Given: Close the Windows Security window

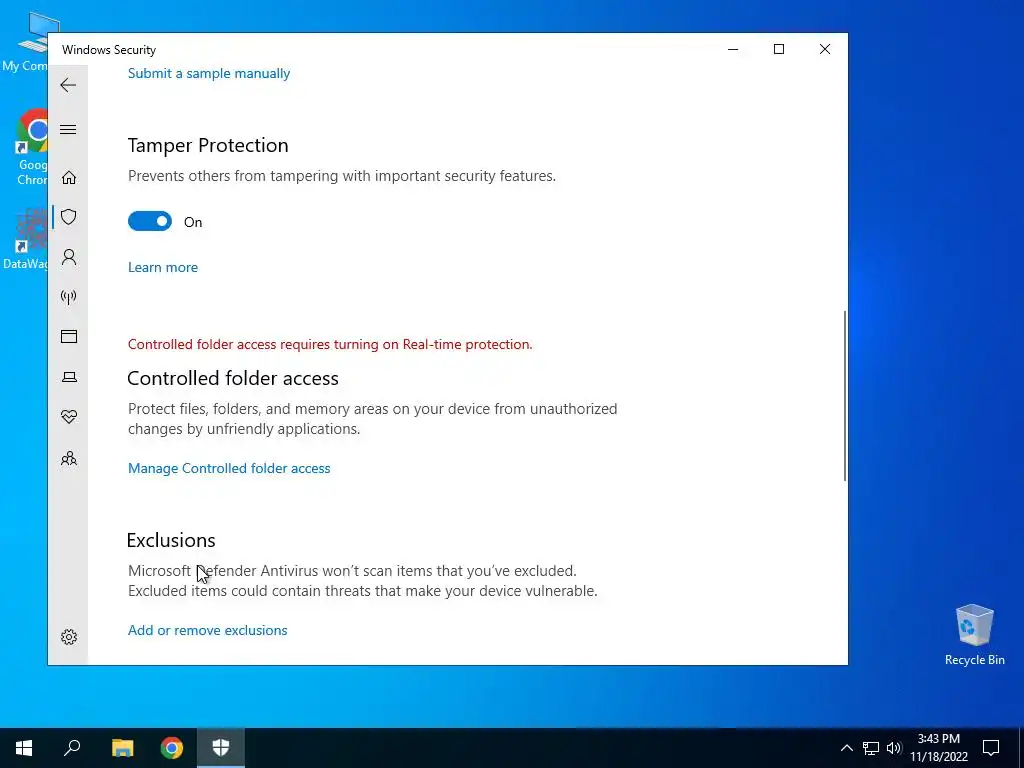Looking at the screenshot, I should click(x=825, y=49).
